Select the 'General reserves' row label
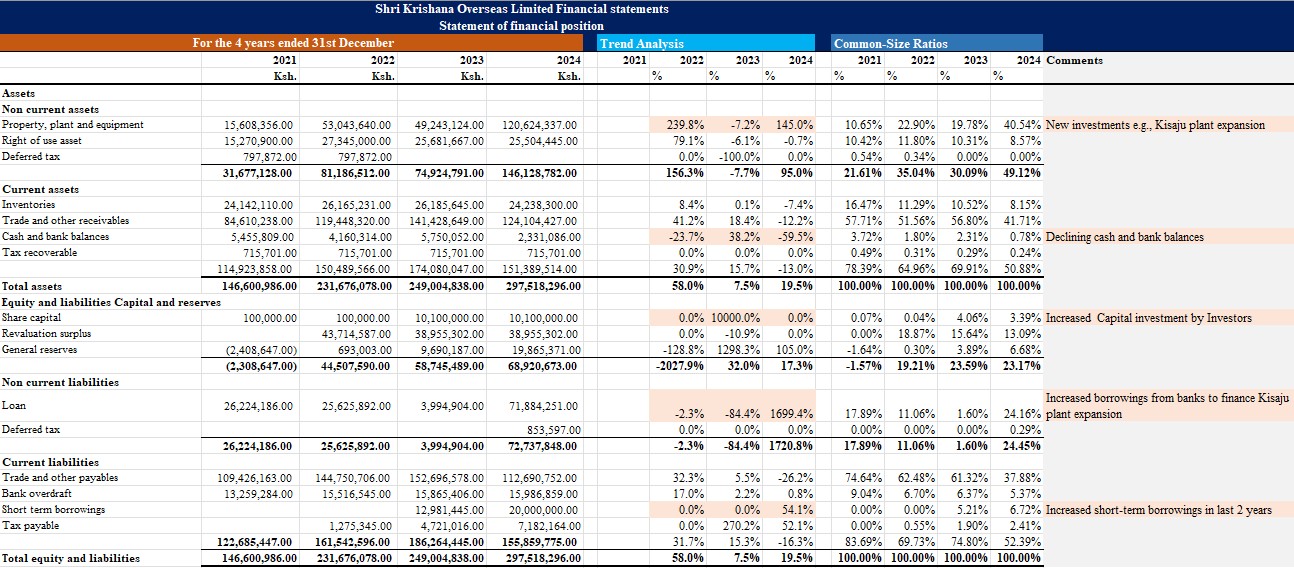 tap(39, 350)
